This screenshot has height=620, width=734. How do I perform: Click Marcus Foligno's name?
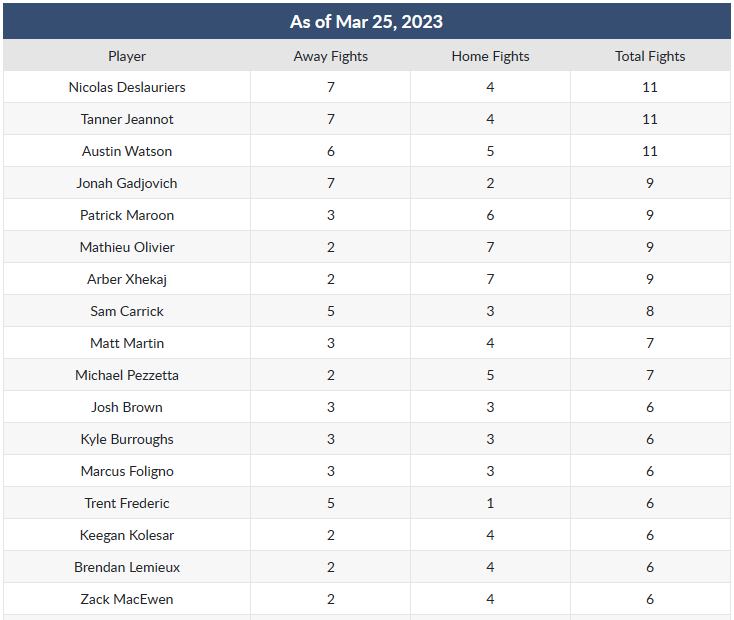tap(127, 471)
